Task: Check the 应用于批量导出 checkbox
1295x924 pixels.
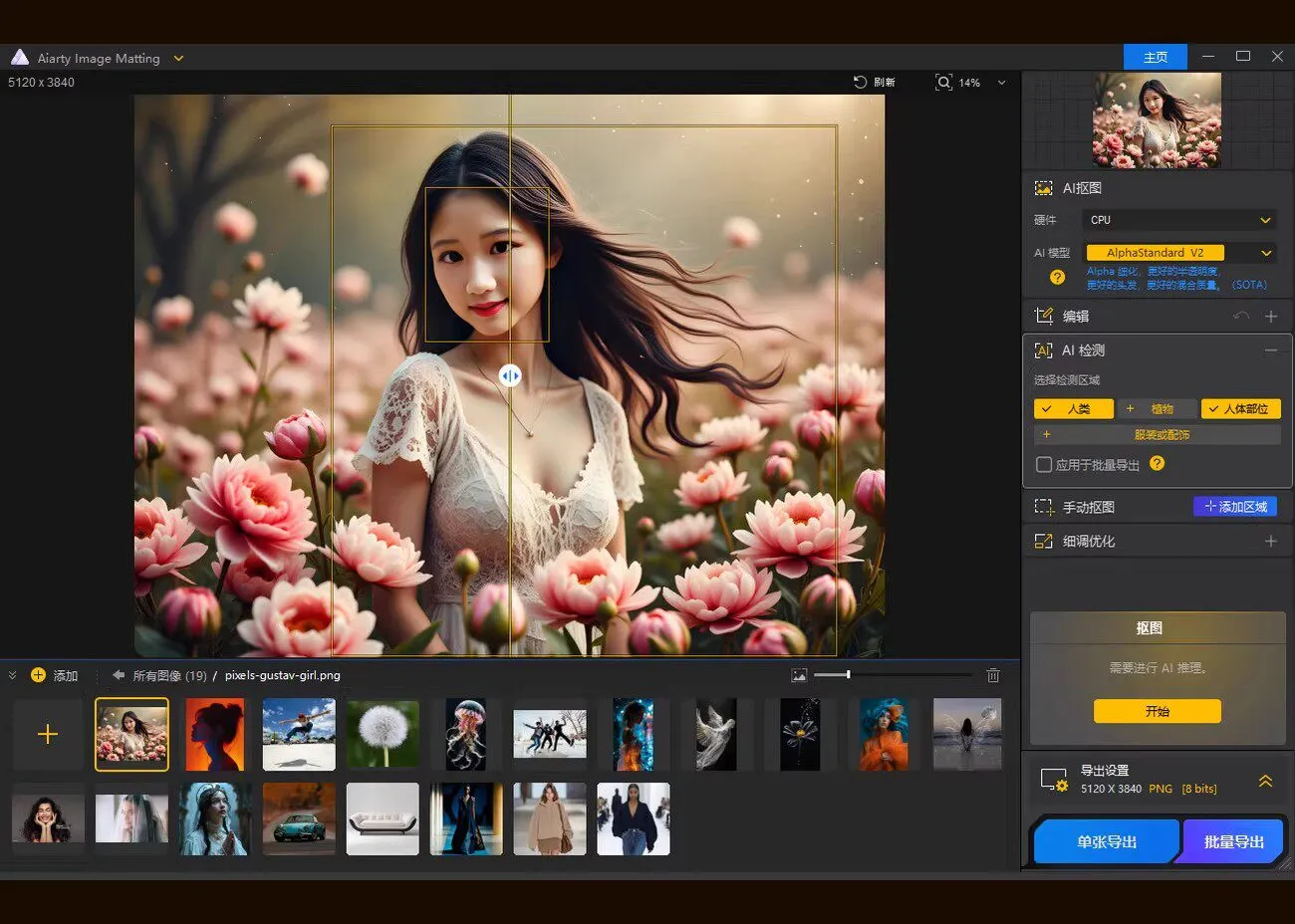Action: 1044,464
